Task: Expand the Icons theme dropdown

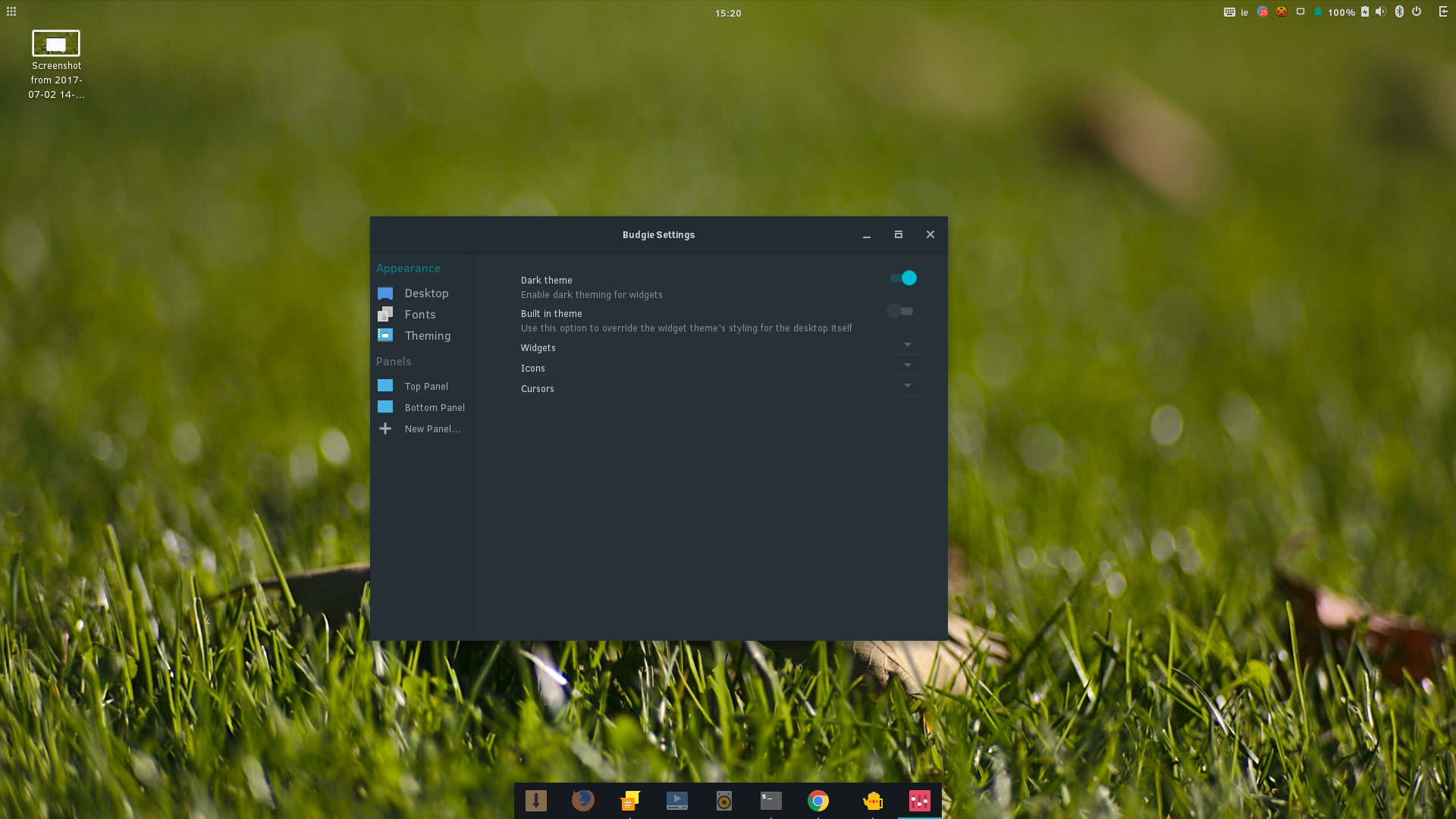Action: pos(907,366)
